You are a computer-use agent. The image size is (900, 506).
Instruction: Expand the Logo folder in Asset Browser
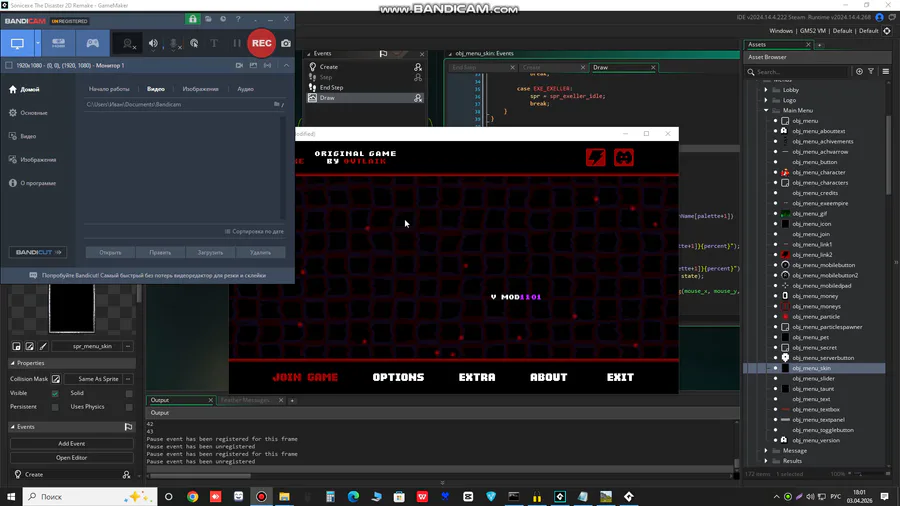point(766,100)
